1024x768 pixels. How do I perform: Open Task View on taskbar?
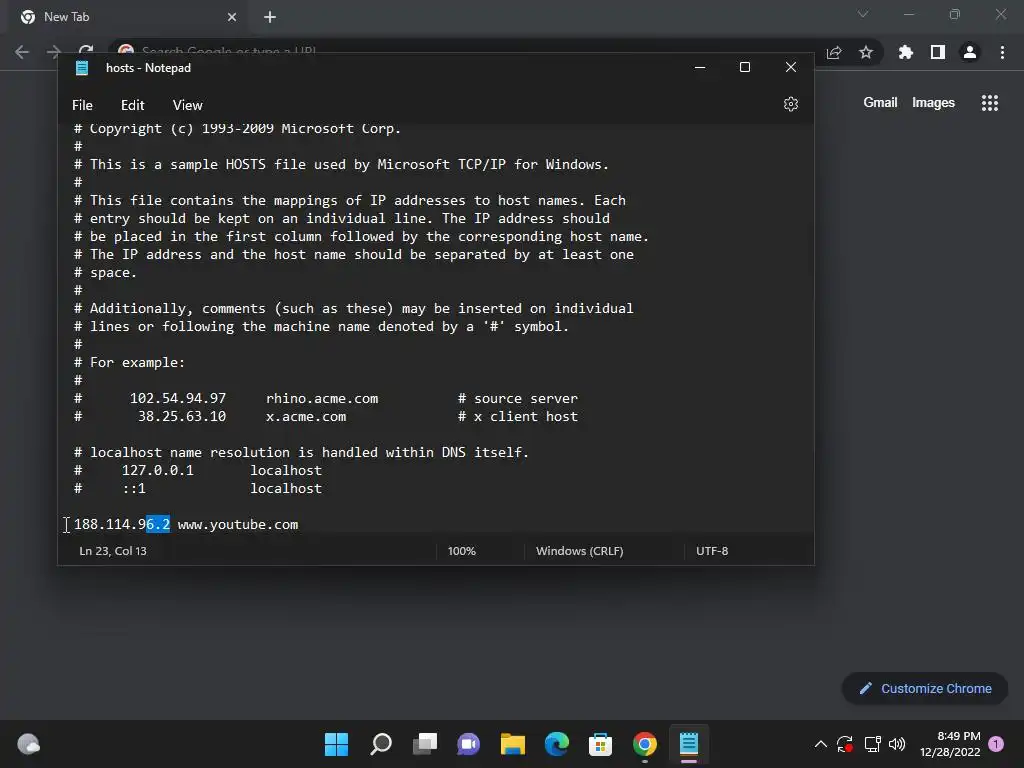click(x=424, y=744)
